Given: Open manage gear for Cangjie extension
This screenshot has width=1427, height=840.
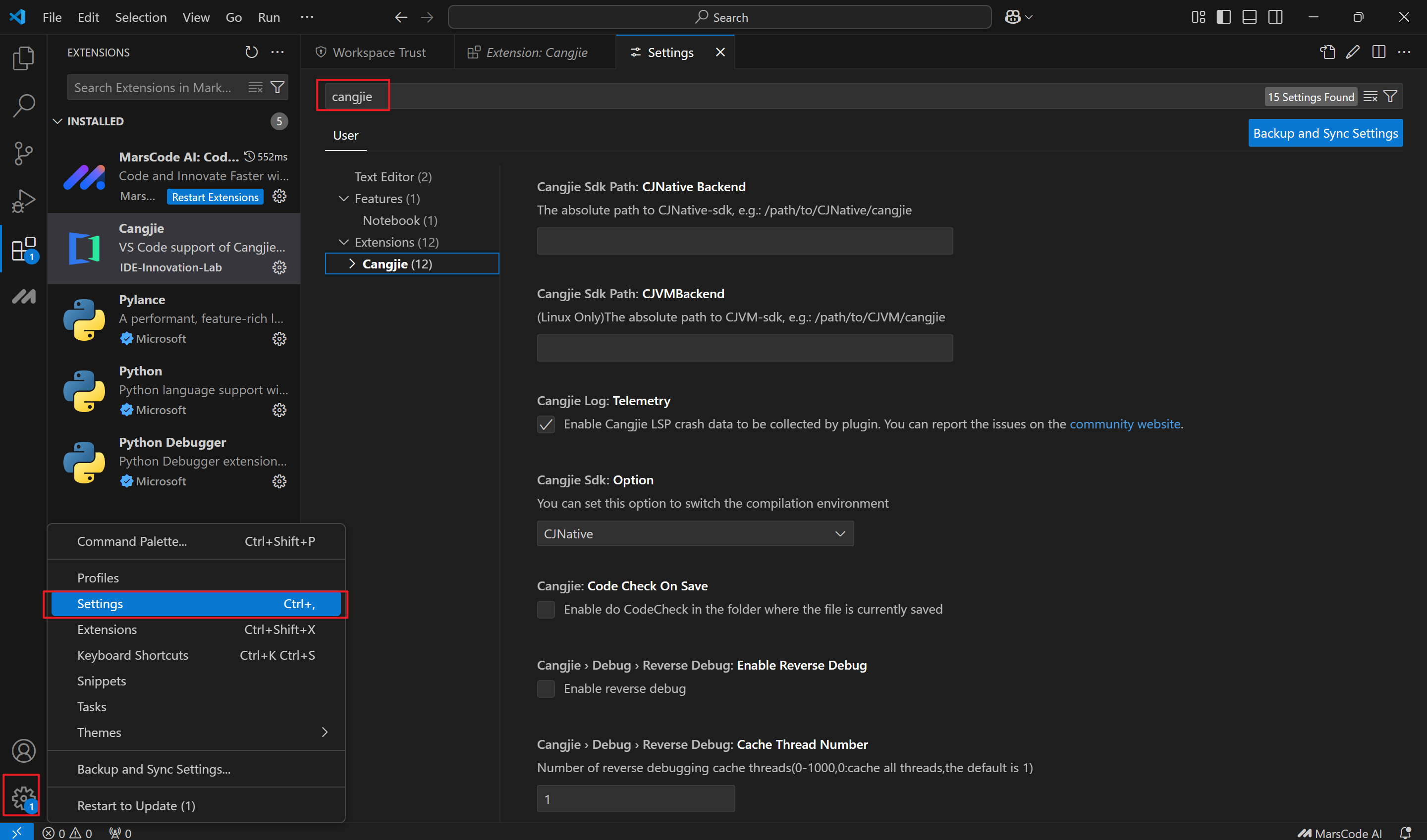Looking at the screenshot, I should [x=279, y=267].
